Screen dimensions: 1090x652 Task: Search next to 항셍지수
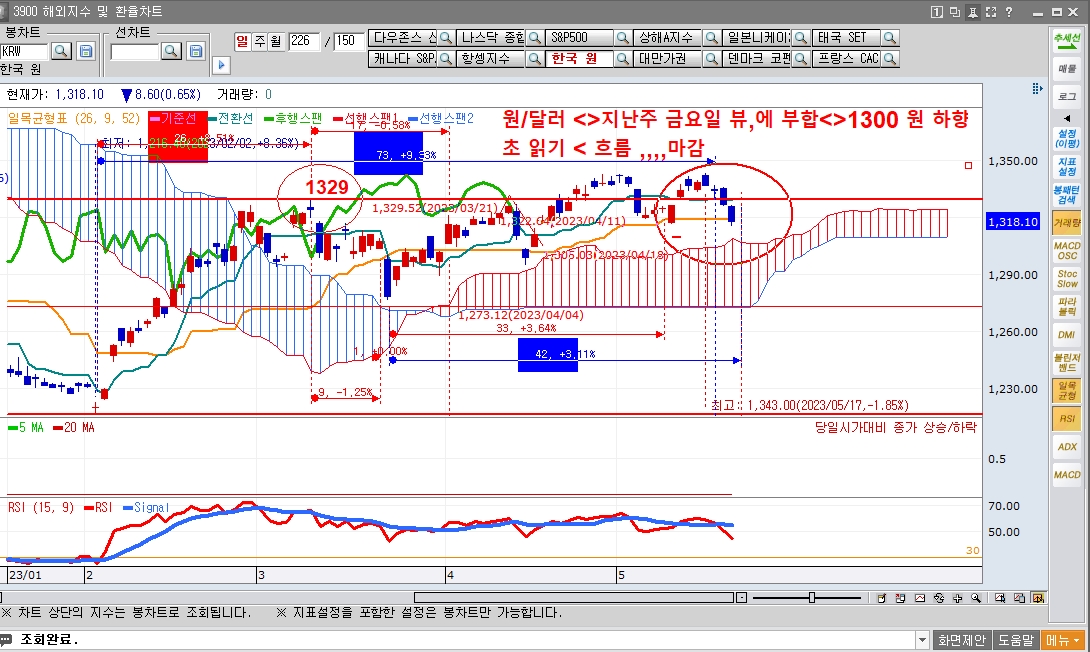535,59
